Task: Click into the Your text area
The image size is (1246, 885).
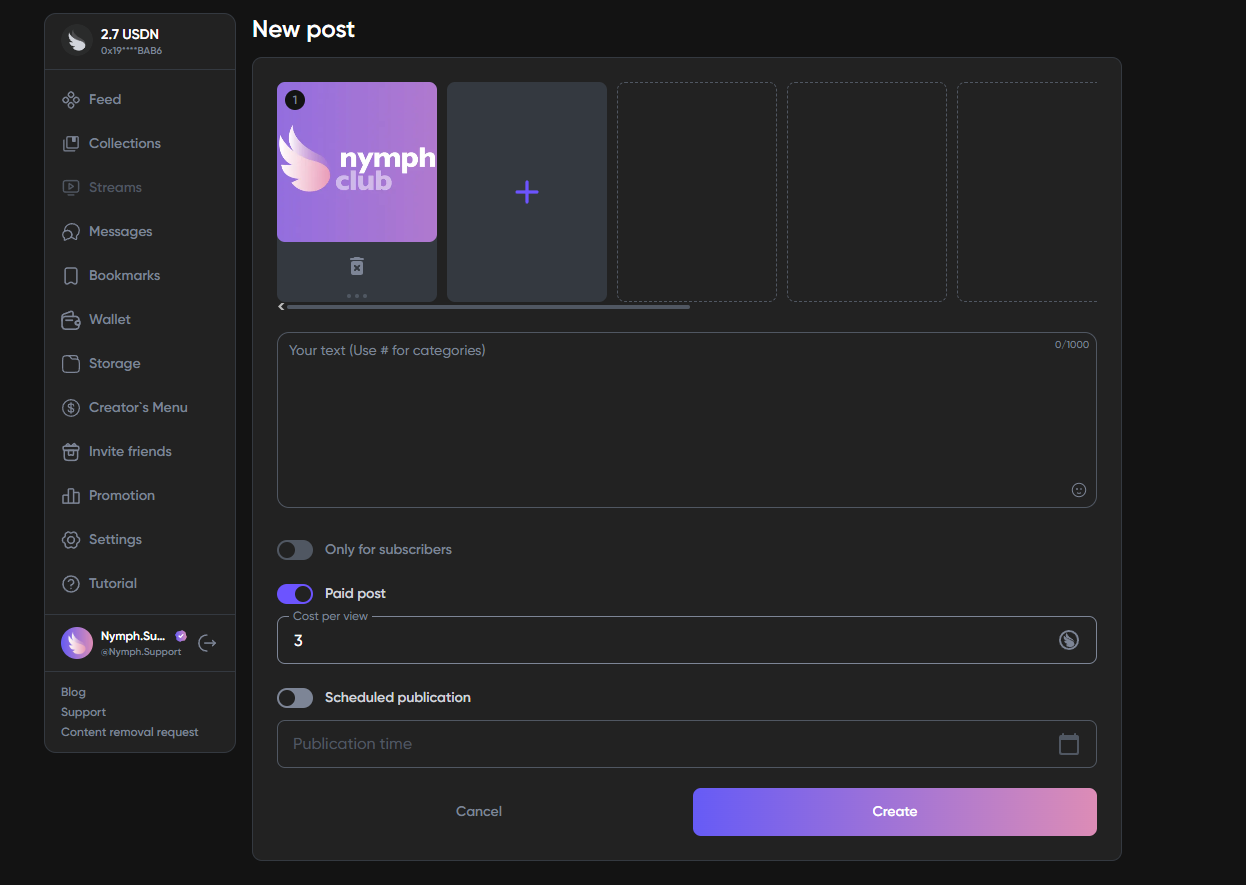Action: (687, 420)
